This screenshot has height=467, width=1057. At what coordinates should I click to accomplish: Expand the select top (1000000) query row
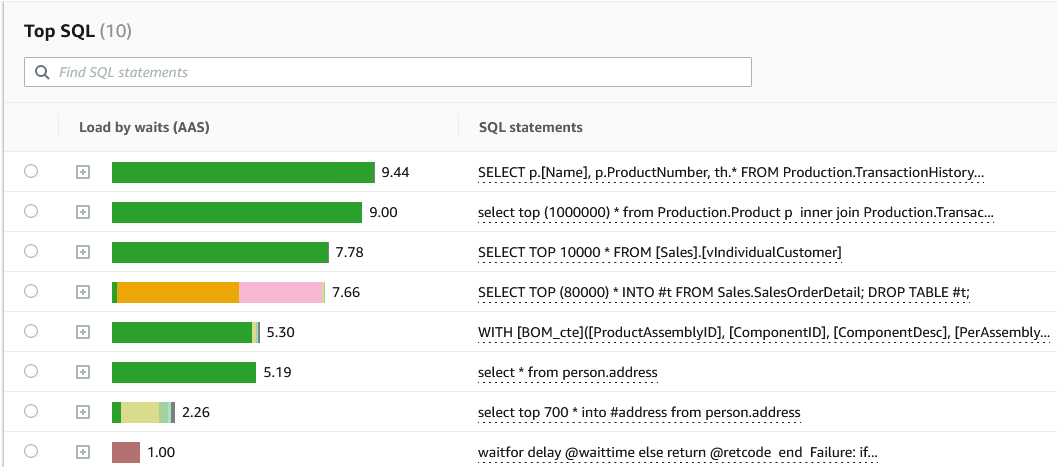coord(84,212)
